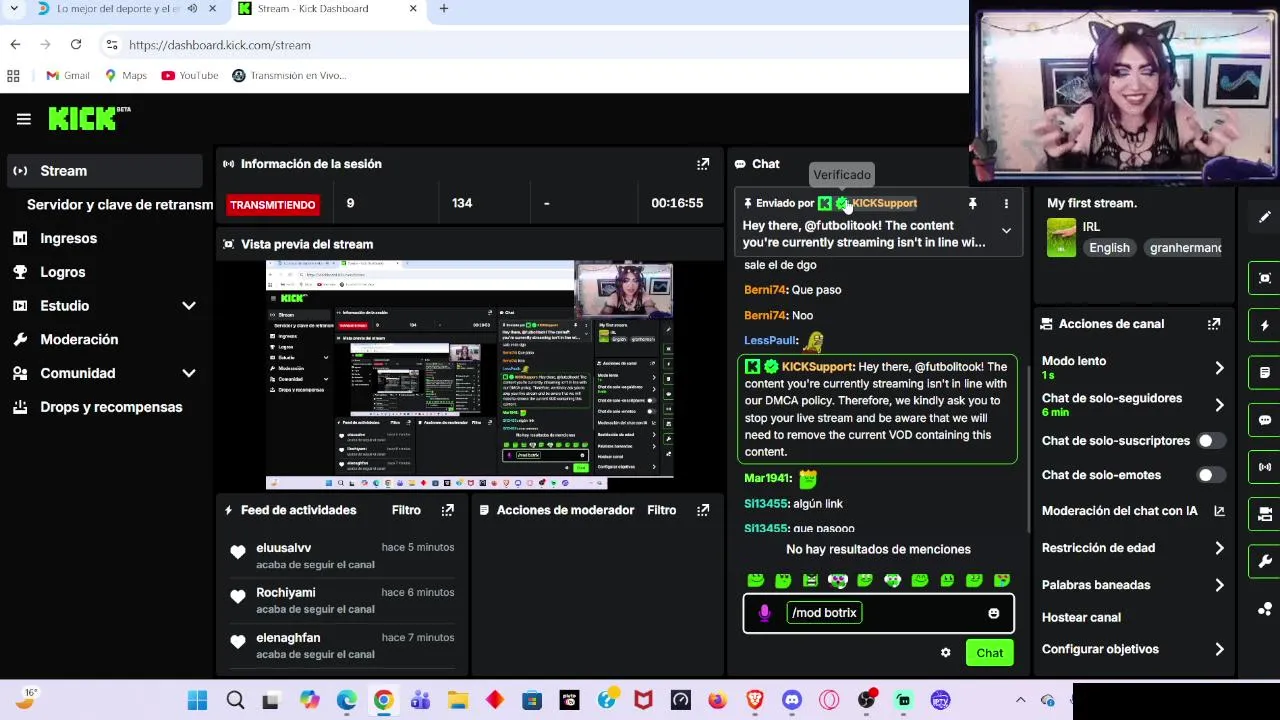Screen dimensions: 1280x720
Task: Click the chat message input field
Action: (878, 613)
